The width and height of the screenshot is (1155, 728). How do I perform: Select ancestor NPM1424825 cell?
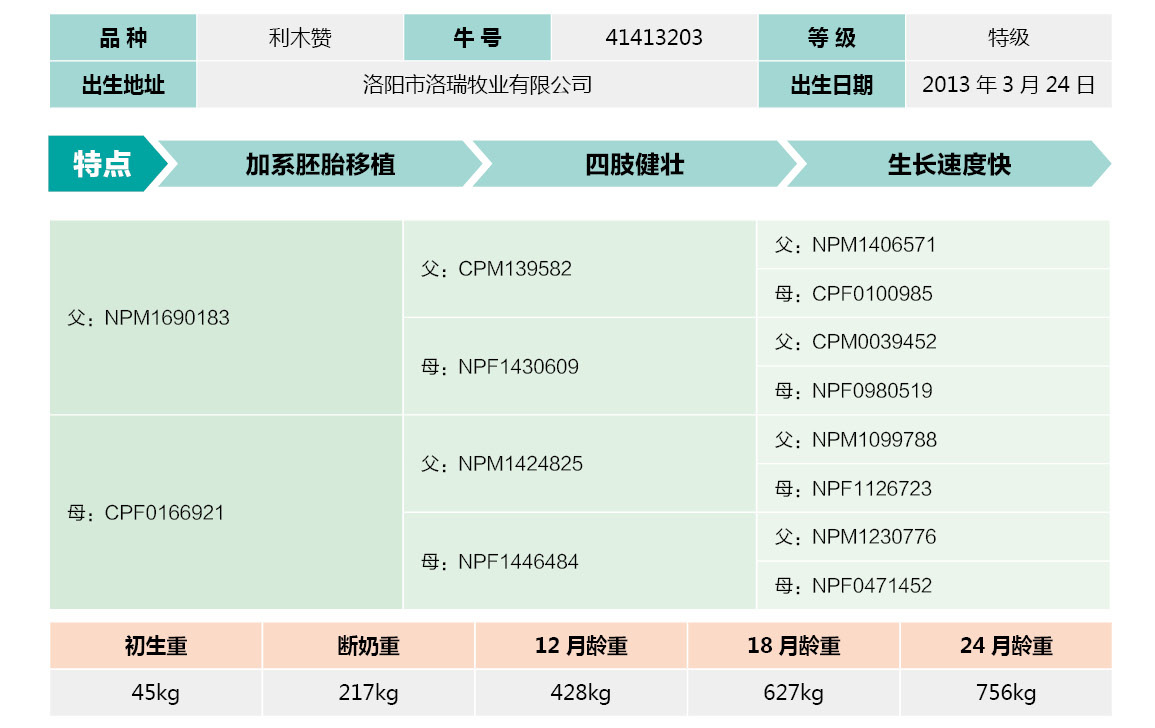click(x=579, y=464)
